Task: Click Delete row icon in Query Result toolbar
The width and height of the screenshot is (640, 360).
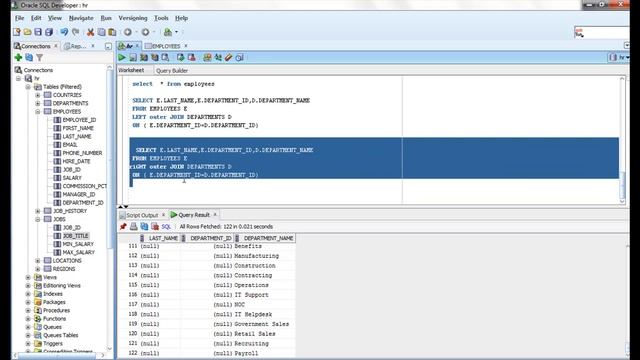Action: 155,227
